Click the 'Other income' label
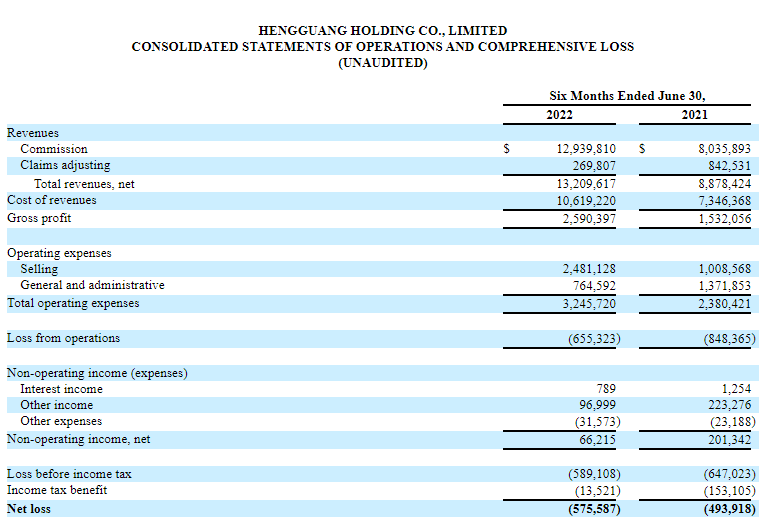Image resolution: width=763 pixels, height=525 pixels. [x=56, y=405]
